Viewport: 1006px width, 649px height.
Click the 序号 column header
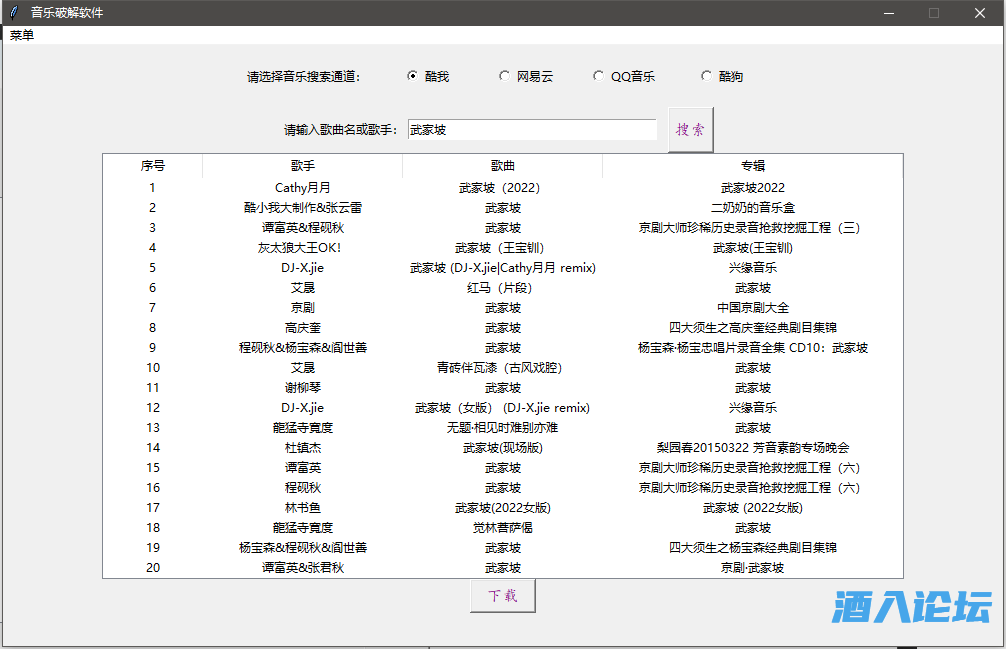[153, 166]
